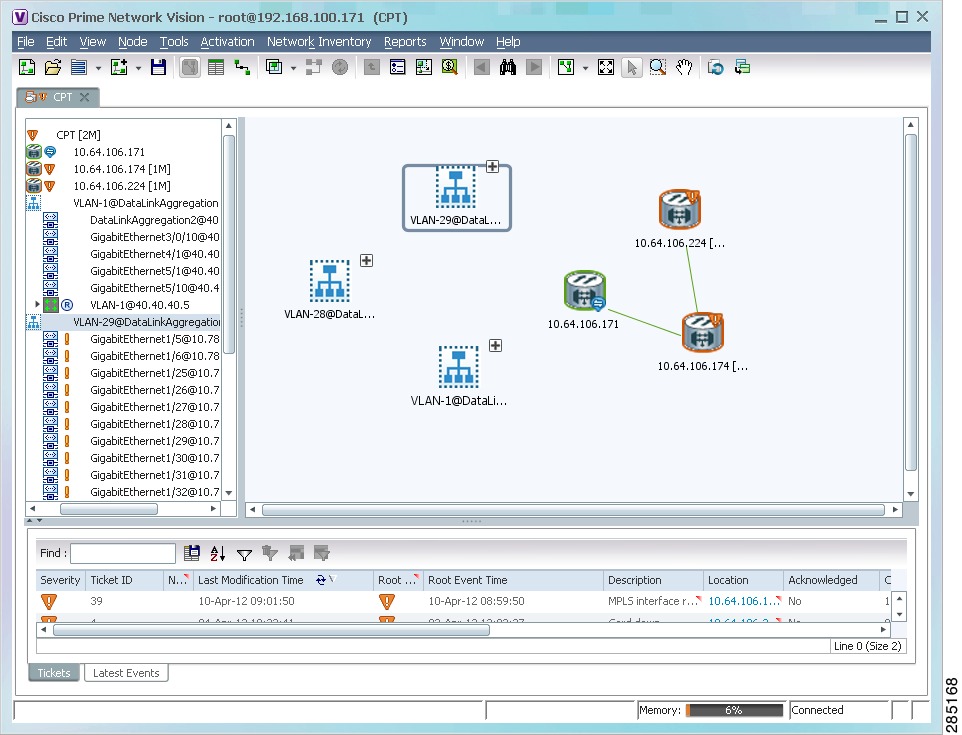Switch to the Latest Events tab
Image resolution: width=962 pixels, height=735 pixels.
point(126,673)
